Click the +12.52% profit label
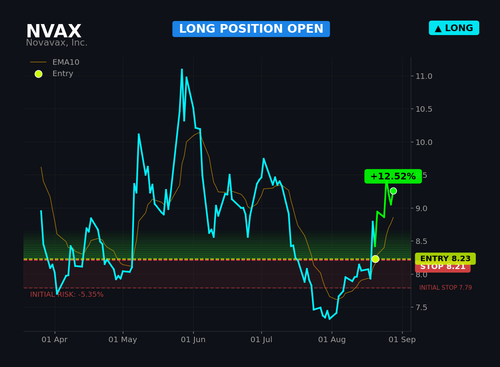The width and height of the screenshot is (500, 367). click(x=393, y=176)
